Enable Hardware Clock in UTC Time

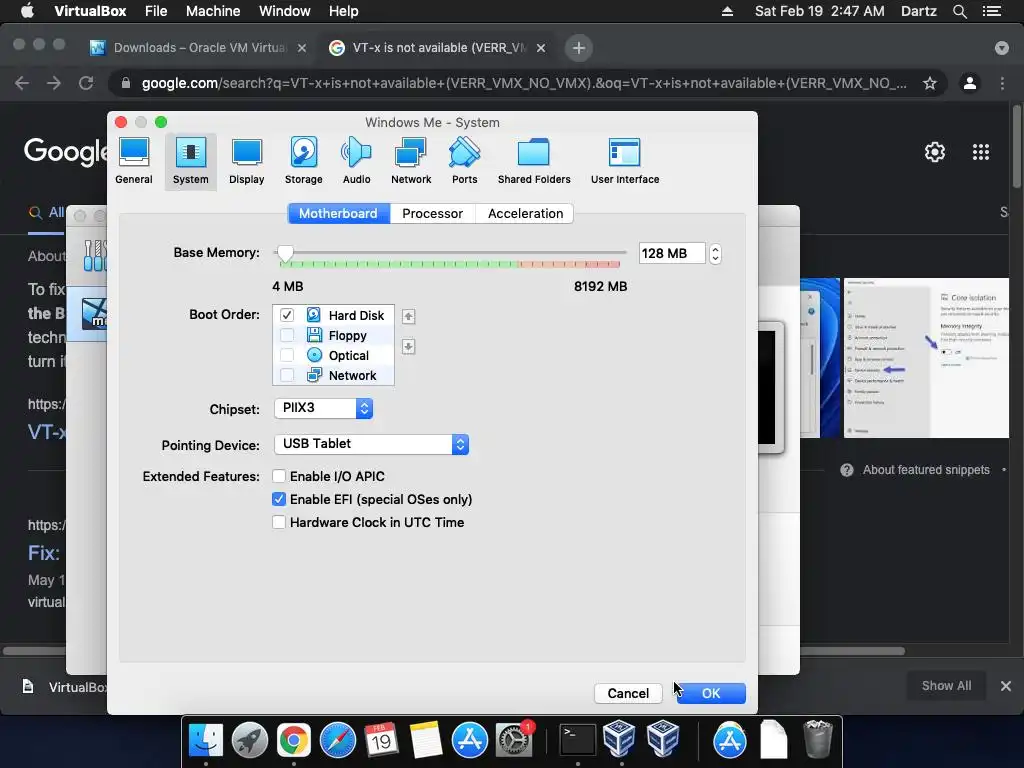(x=279, y=522)
